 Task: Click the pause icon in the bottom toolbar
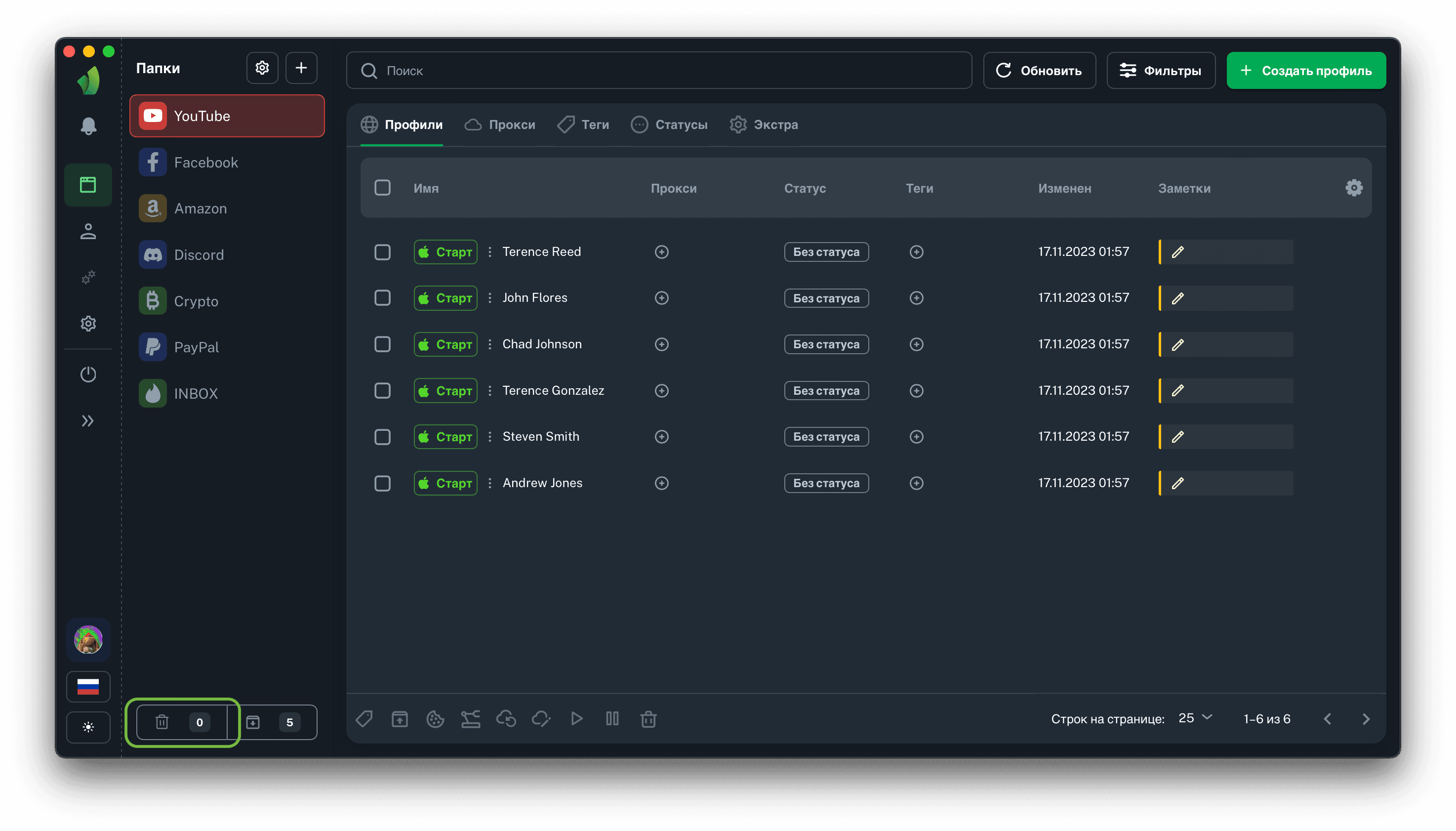(x=612, y=719)
